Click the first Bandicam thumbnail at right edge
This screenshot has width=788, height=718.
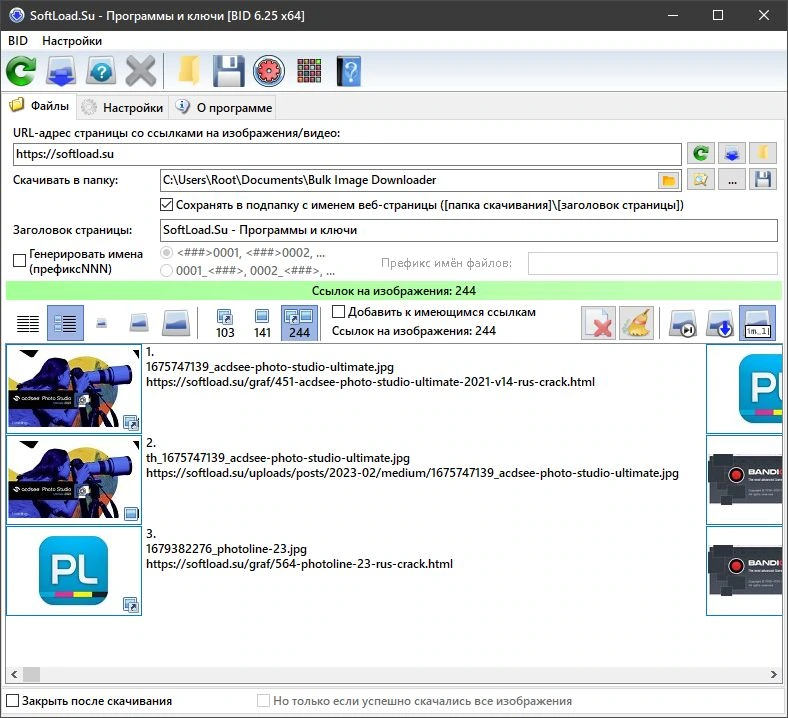744,480
